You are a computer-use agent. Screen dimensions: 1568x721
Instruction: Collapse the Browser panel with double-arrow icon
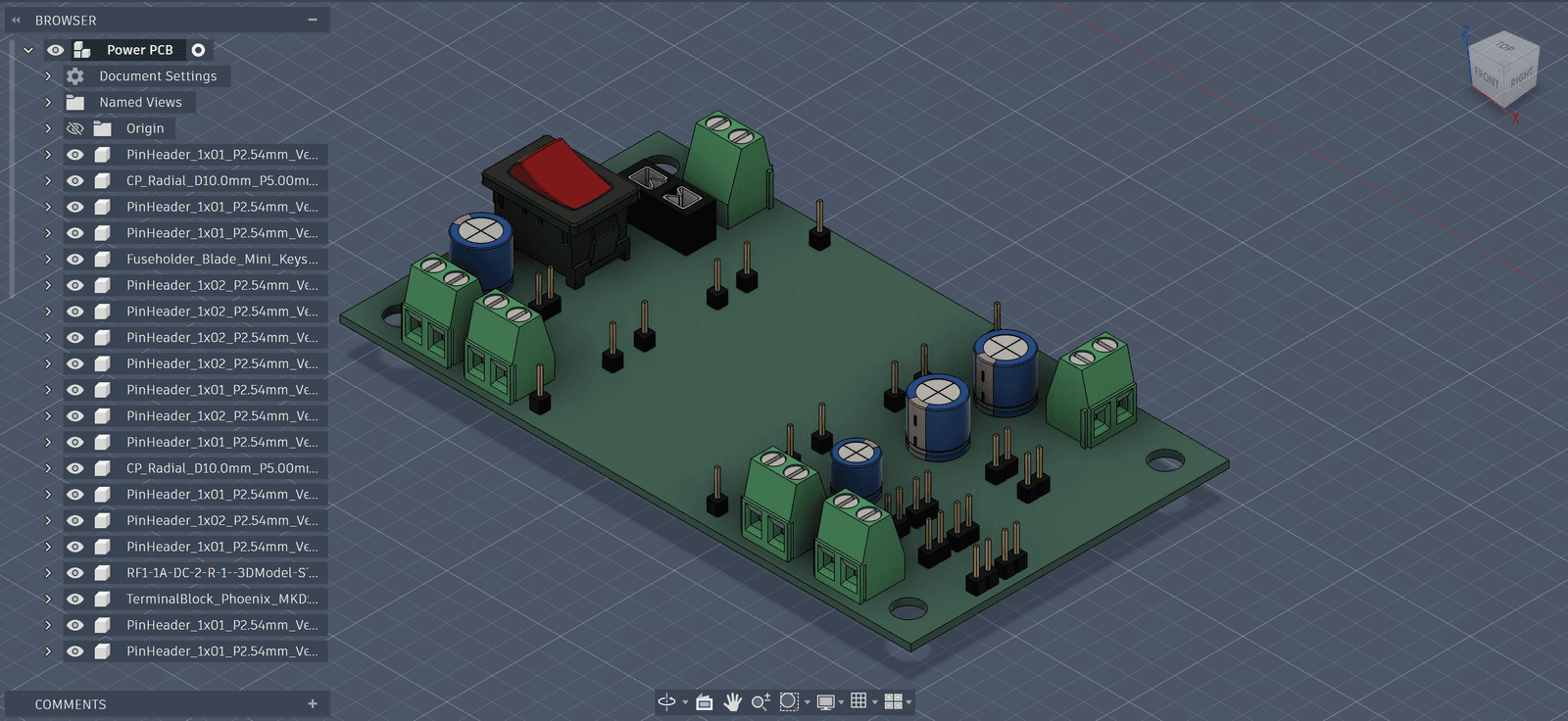click(16, 20)
